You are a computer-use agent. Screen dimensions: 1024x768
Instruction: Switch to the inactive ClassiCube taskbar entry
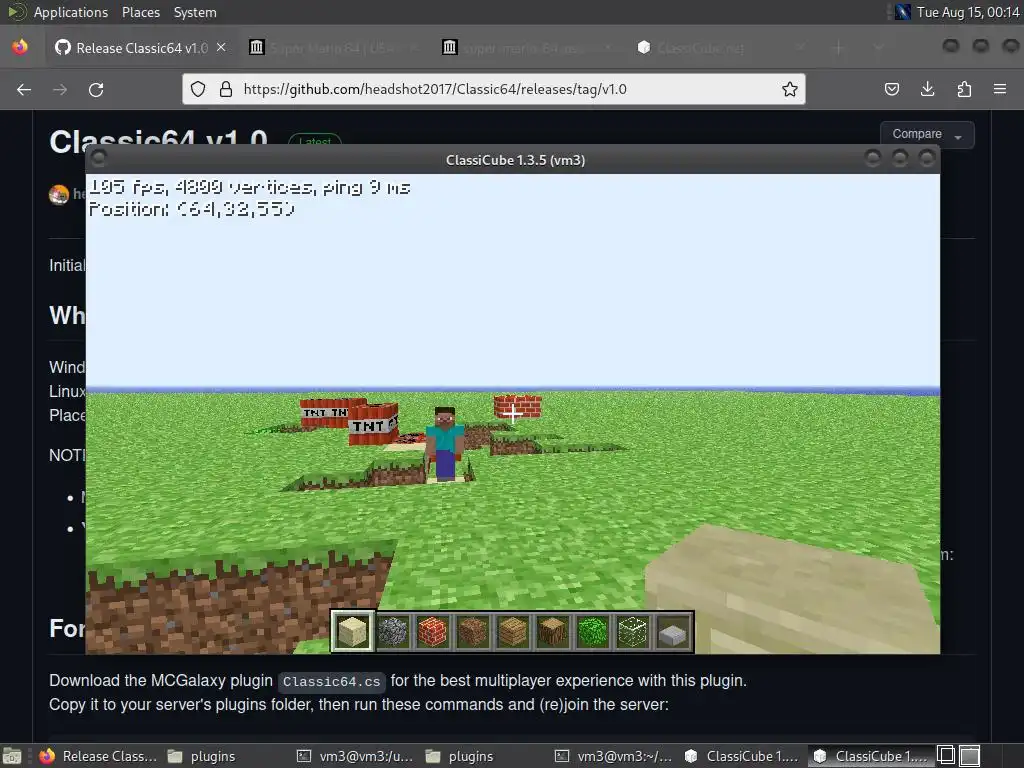741,756
